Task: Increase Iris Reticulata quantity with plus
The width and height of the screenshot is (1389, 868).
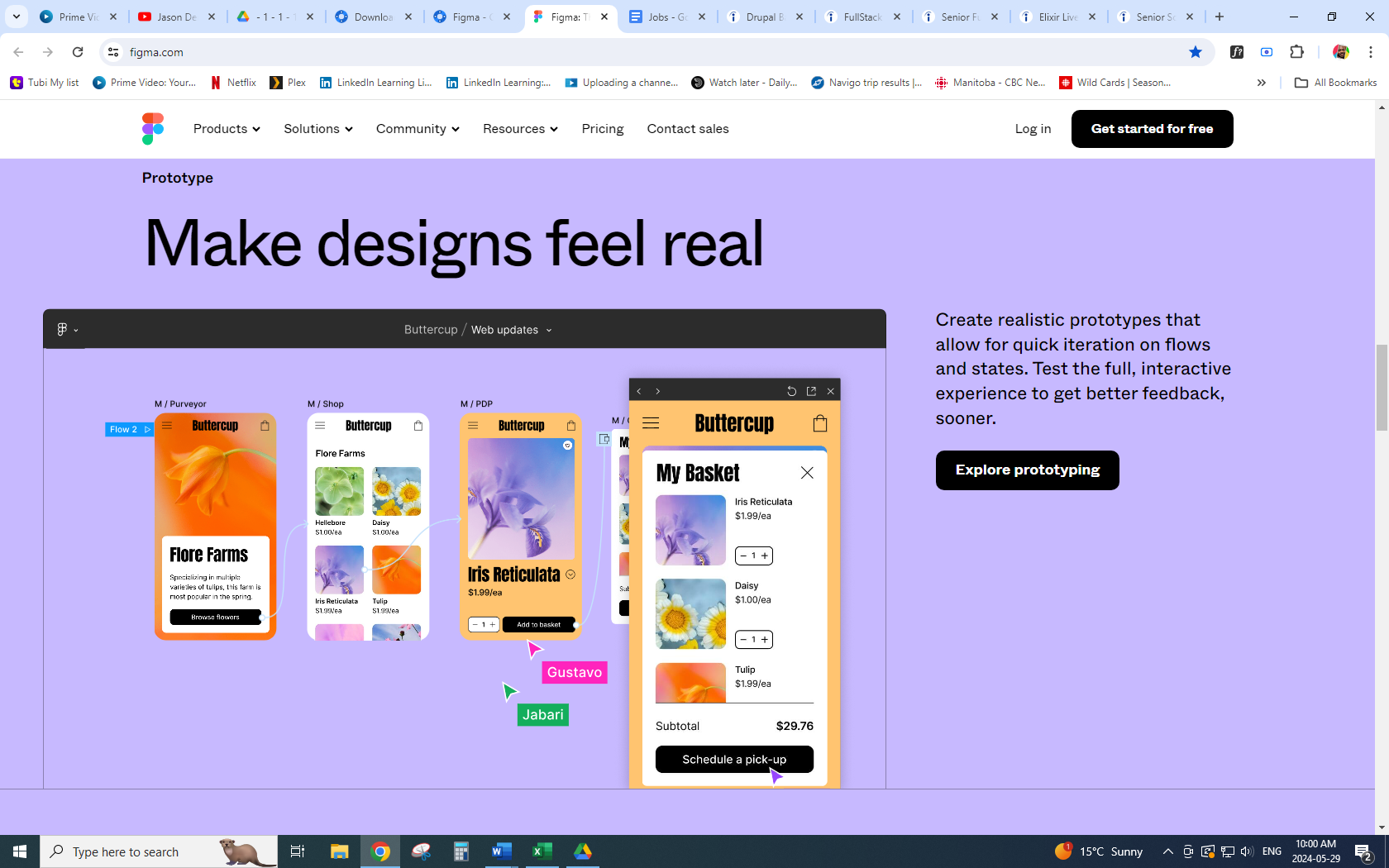Action: pos(765,556)
